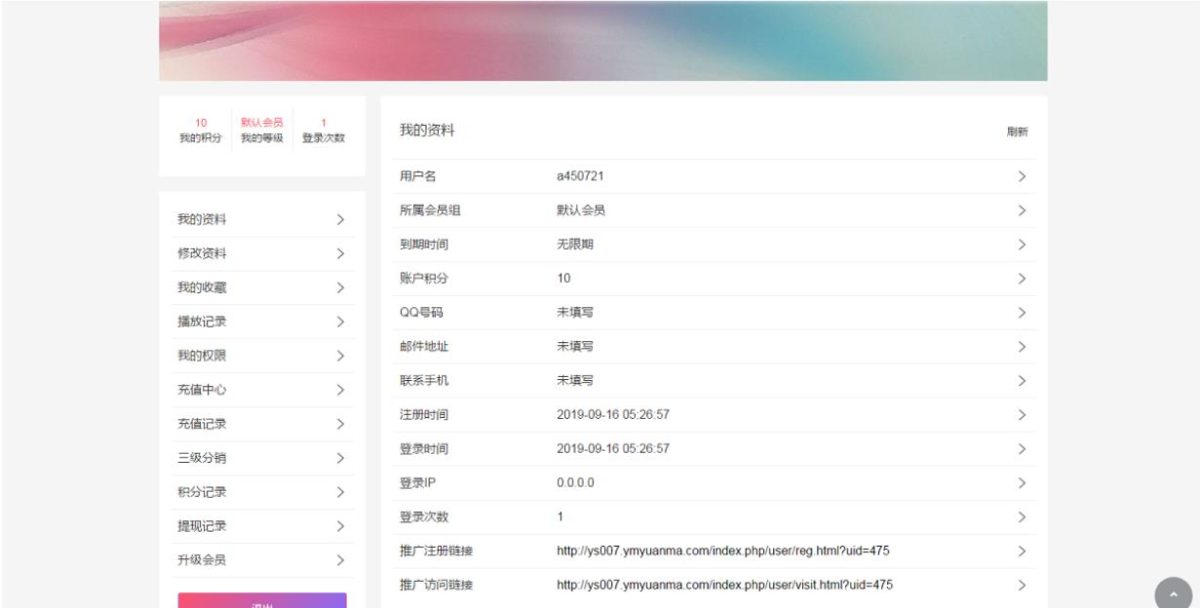Click the back-to-top round button
Image resolution: width=1200 pixels, height=608 pixels.
pyautogui.click(x=1174, y=594)
